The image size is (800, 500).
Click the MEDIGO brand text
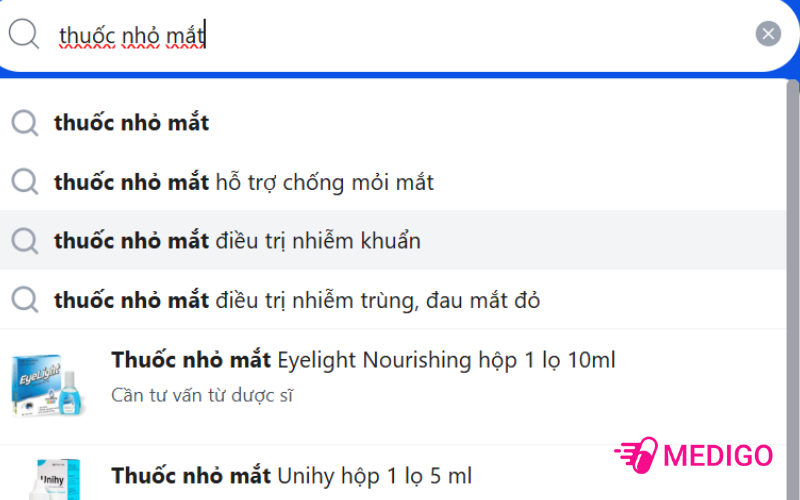(x=718, y=456)
